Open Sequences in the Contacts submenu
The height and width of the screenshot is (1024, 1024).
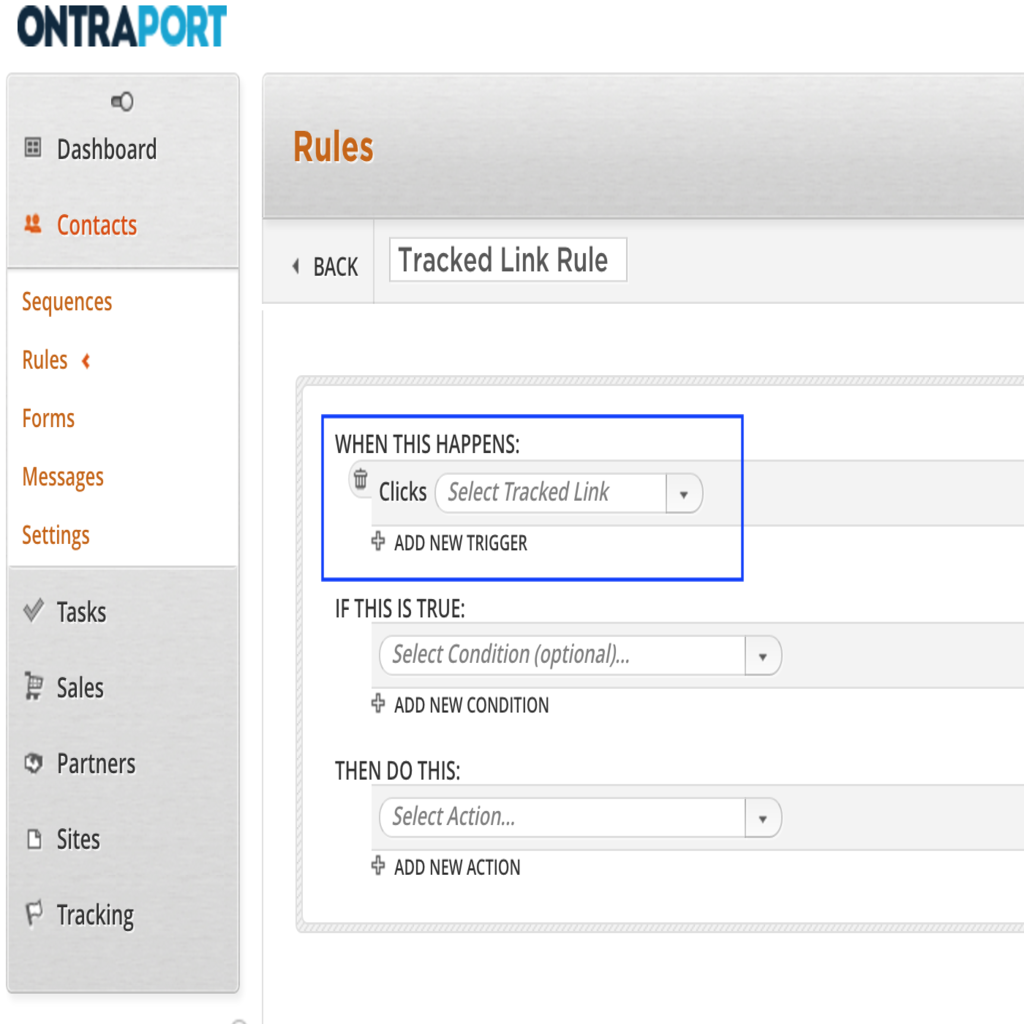click(67, 302)
